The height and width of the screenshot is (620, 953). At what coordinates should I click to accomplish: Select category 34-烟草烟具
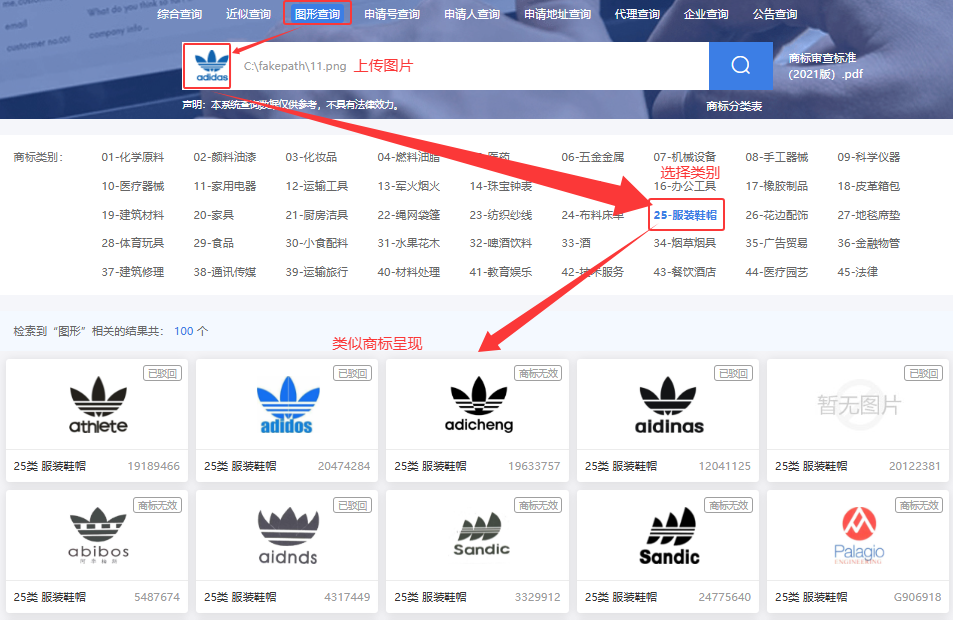pyautogui.click(x=684, y=243)
